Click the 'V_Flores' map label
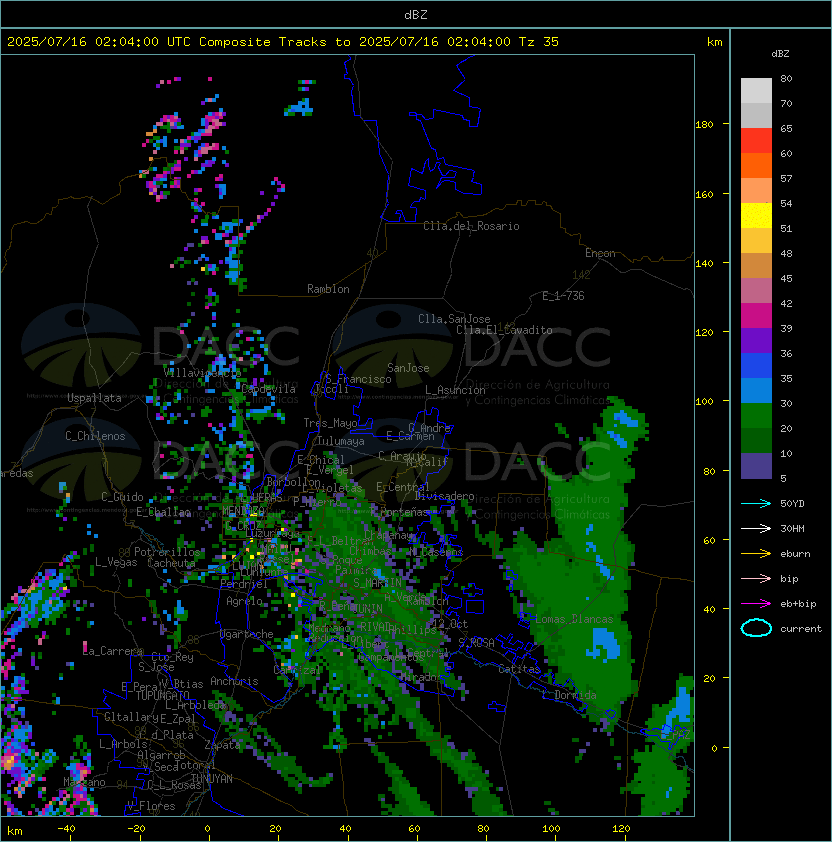Viewport: 832px width, 842px height. point(151,806)
